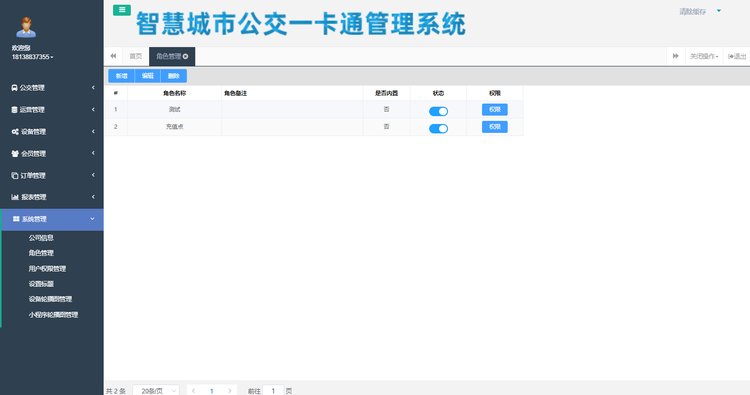Click the gears icon beside 设备管理
This screenshot has width=750, height=395.
(15, 132)
